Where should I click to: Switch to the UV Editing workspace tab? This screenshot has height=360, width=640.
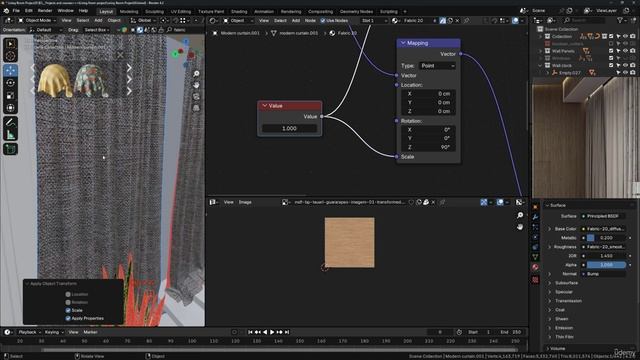[180, 11]
